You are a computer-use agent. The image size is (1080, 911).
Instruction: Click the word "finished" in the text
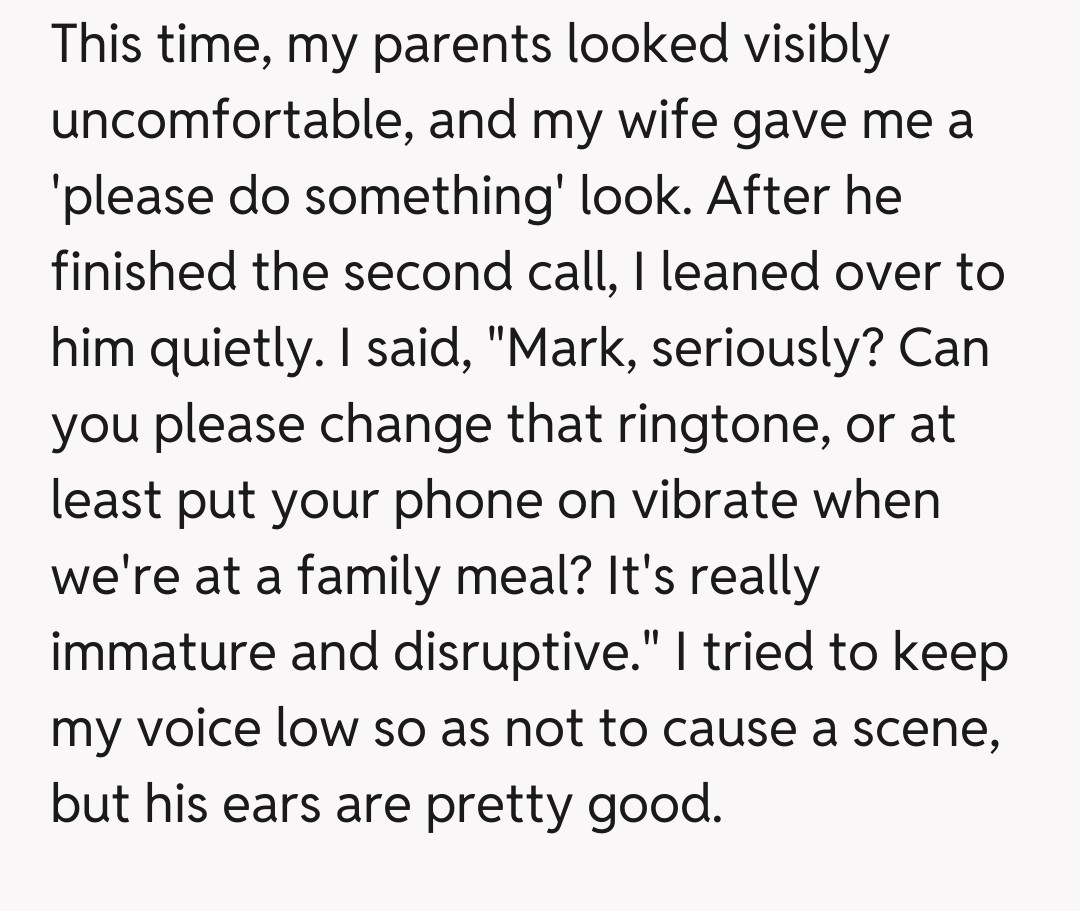tap(144, 272)
